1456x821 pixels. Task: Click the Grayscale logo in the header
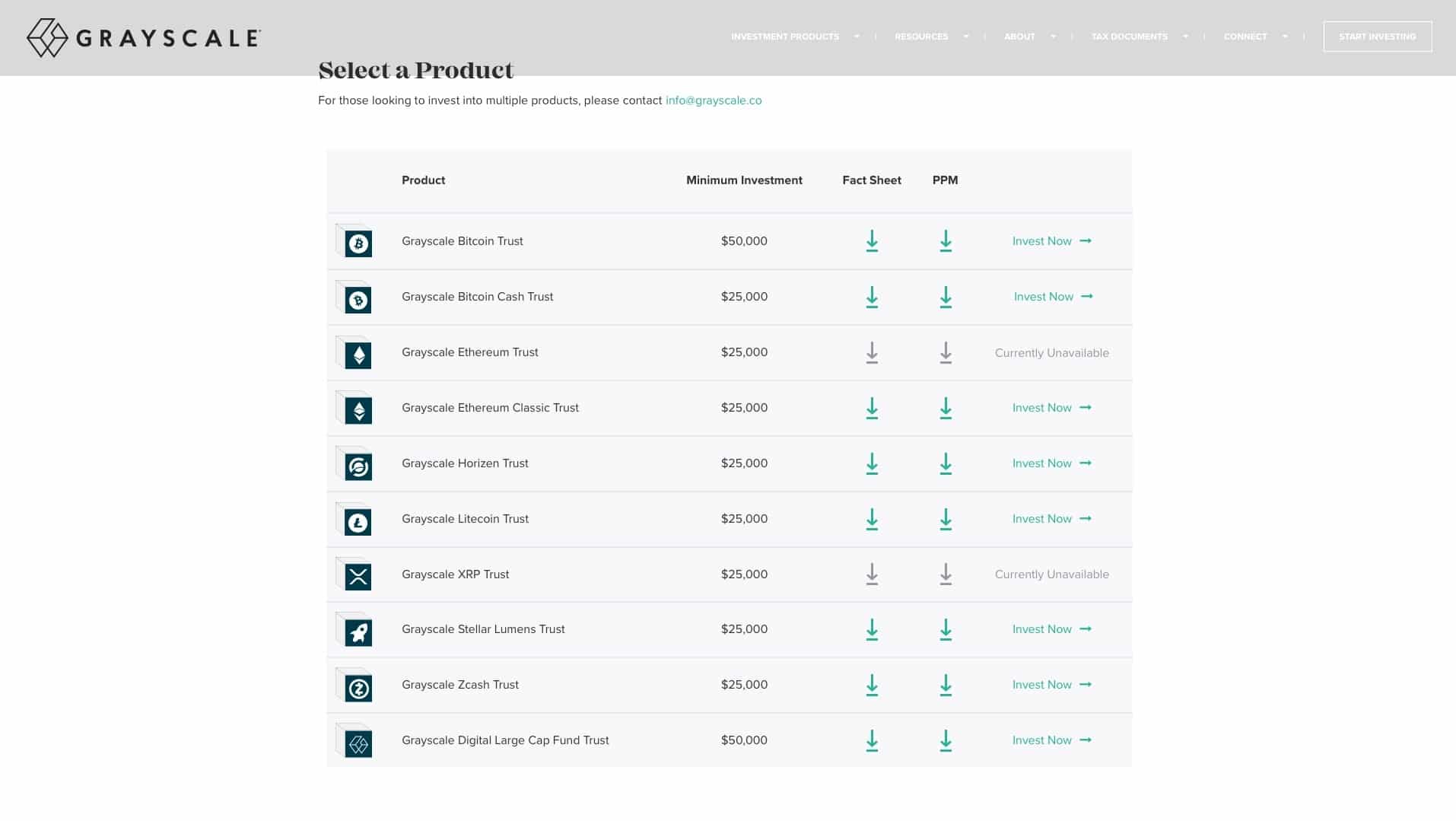pos(144,38)
